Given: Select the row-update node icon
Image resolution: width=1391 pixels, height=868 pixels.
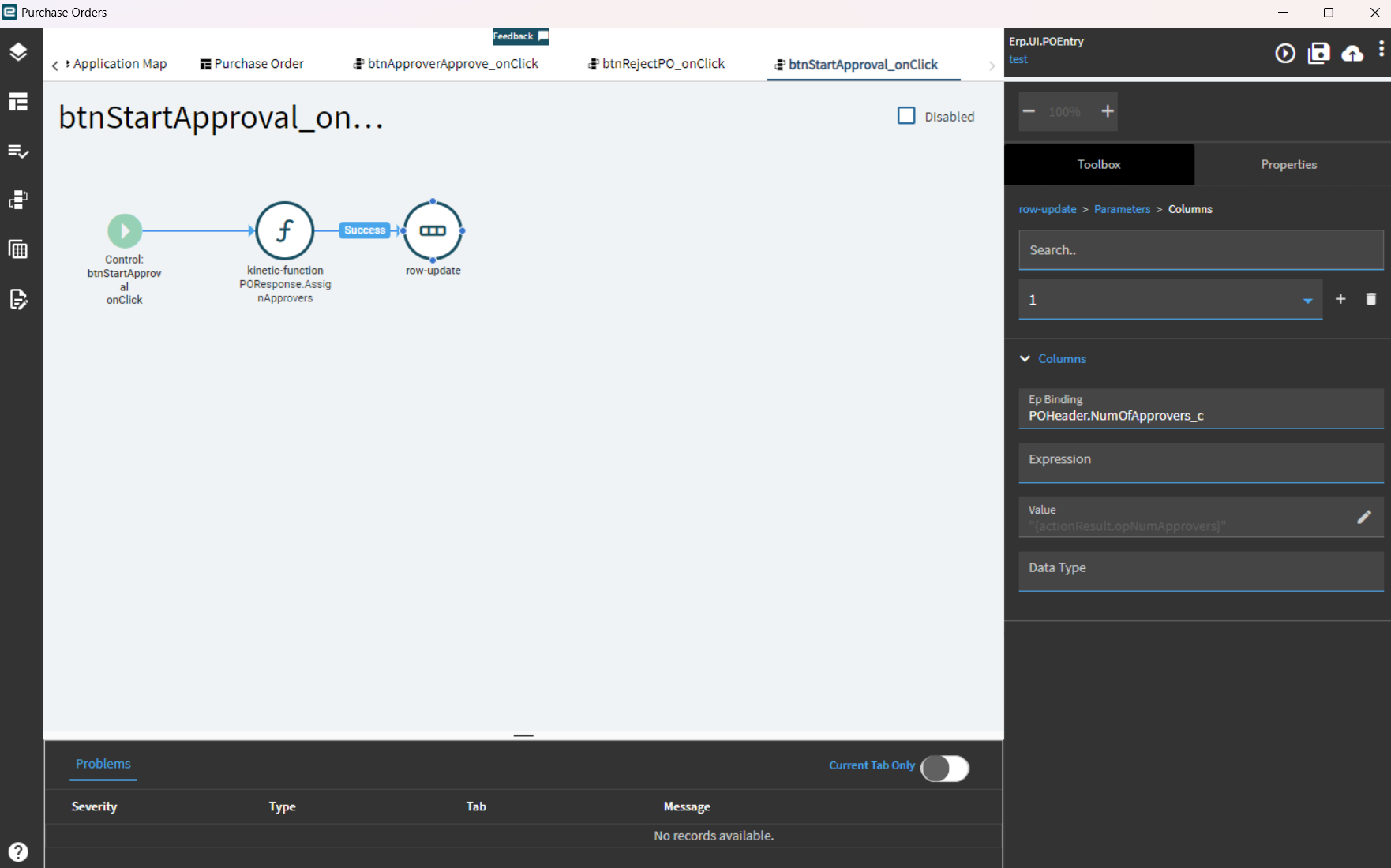Looking at the screenshot, I should click(x=433, y=230).
